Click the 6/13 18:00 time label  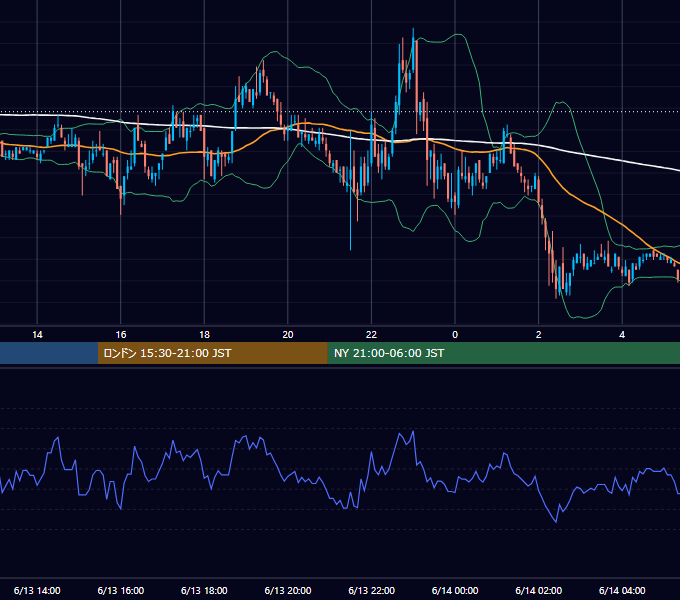tap(204, 590)
